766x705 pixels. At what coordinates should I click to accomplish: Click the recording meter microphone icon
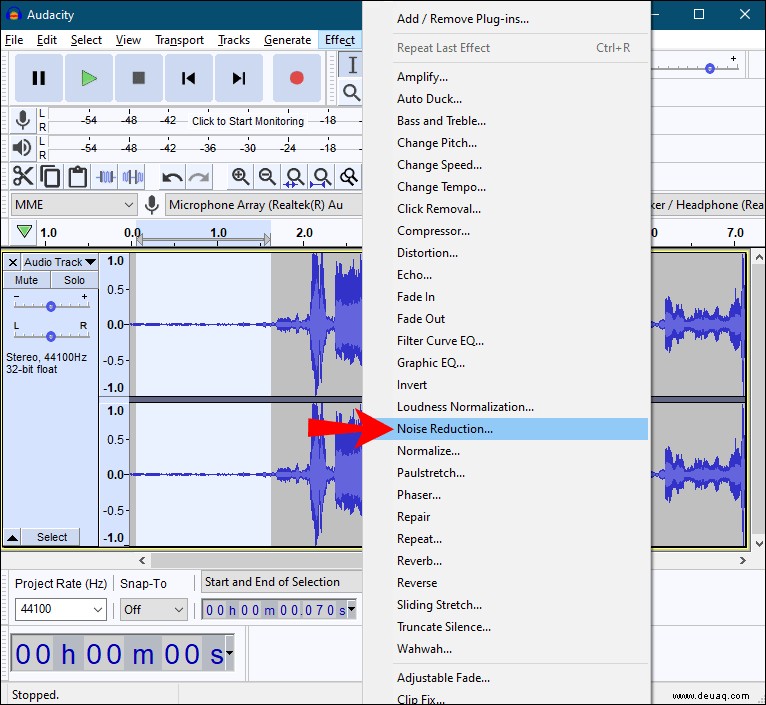pos(22,120)
